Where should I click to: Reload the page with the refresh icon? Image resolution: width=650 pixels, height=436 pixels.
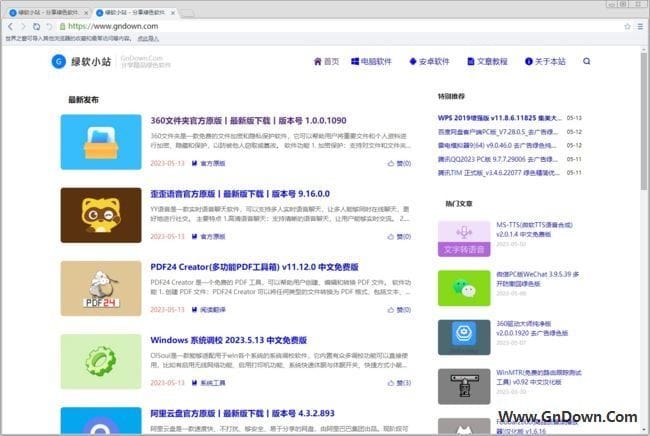tap(36, 26)
